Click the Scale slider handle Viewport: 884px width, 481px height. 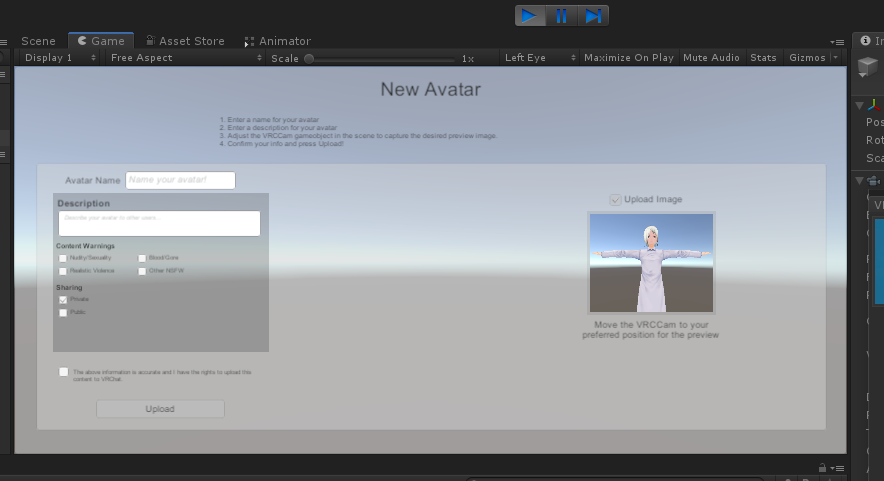tap(309, 59)
